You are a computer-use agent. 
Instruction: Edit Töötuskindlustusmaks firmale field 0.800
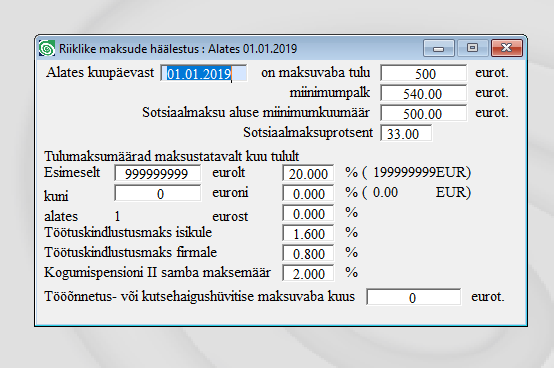(308, 253)
